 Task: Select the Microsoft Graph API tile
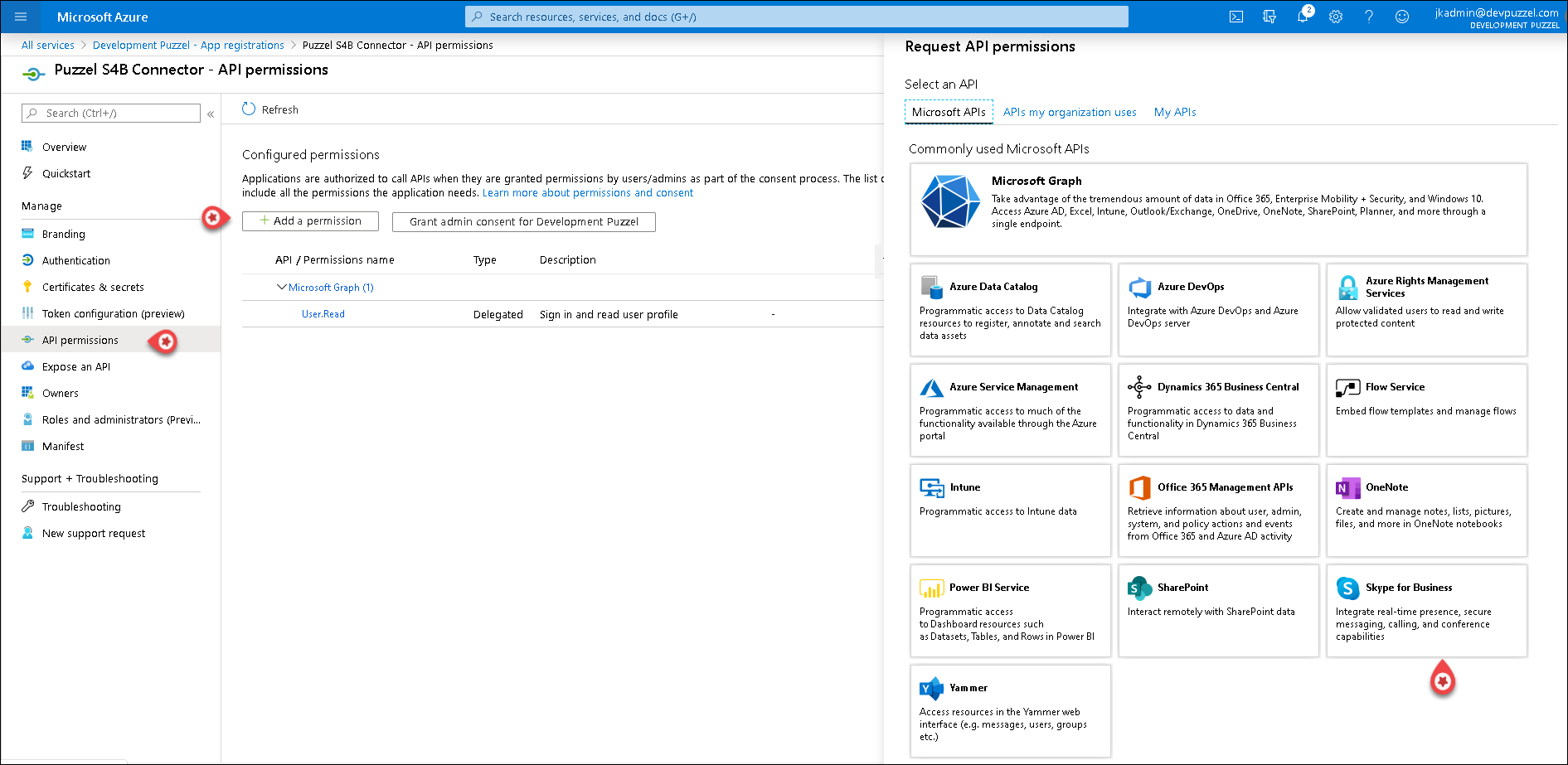(x=1217, y=209)
